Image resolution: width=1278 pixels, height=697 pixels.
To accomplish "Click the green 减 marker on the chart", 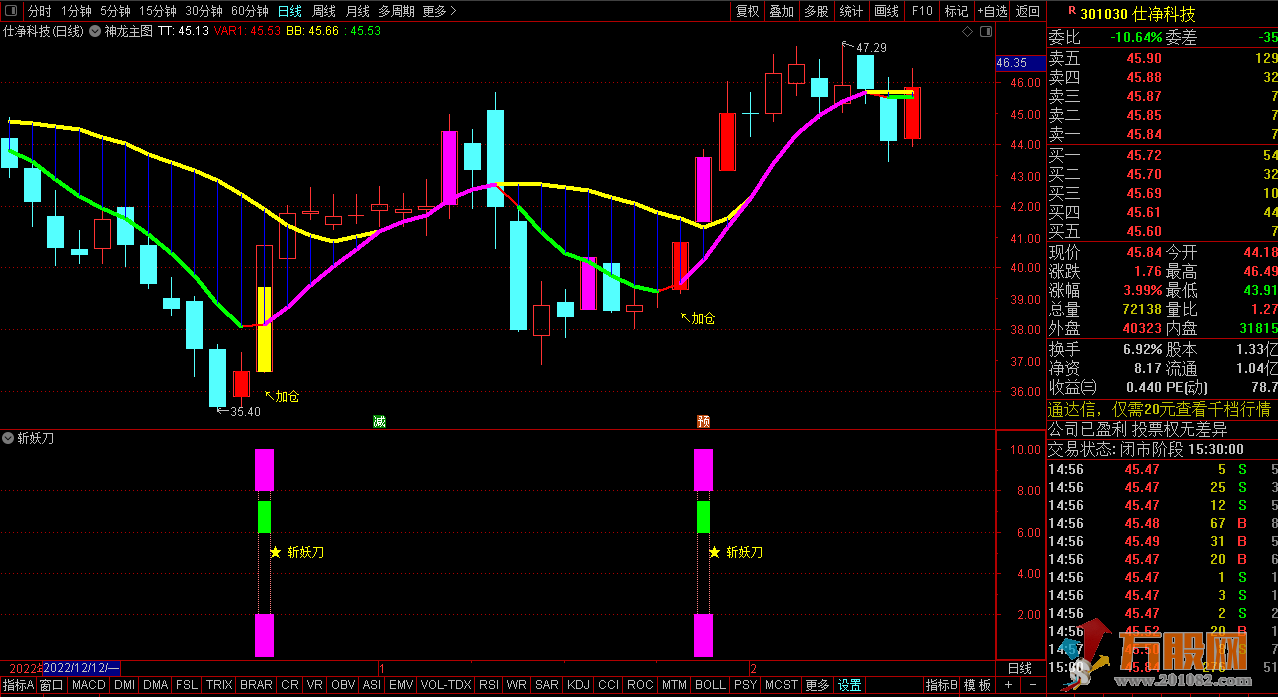I will (x=379, y=422).
